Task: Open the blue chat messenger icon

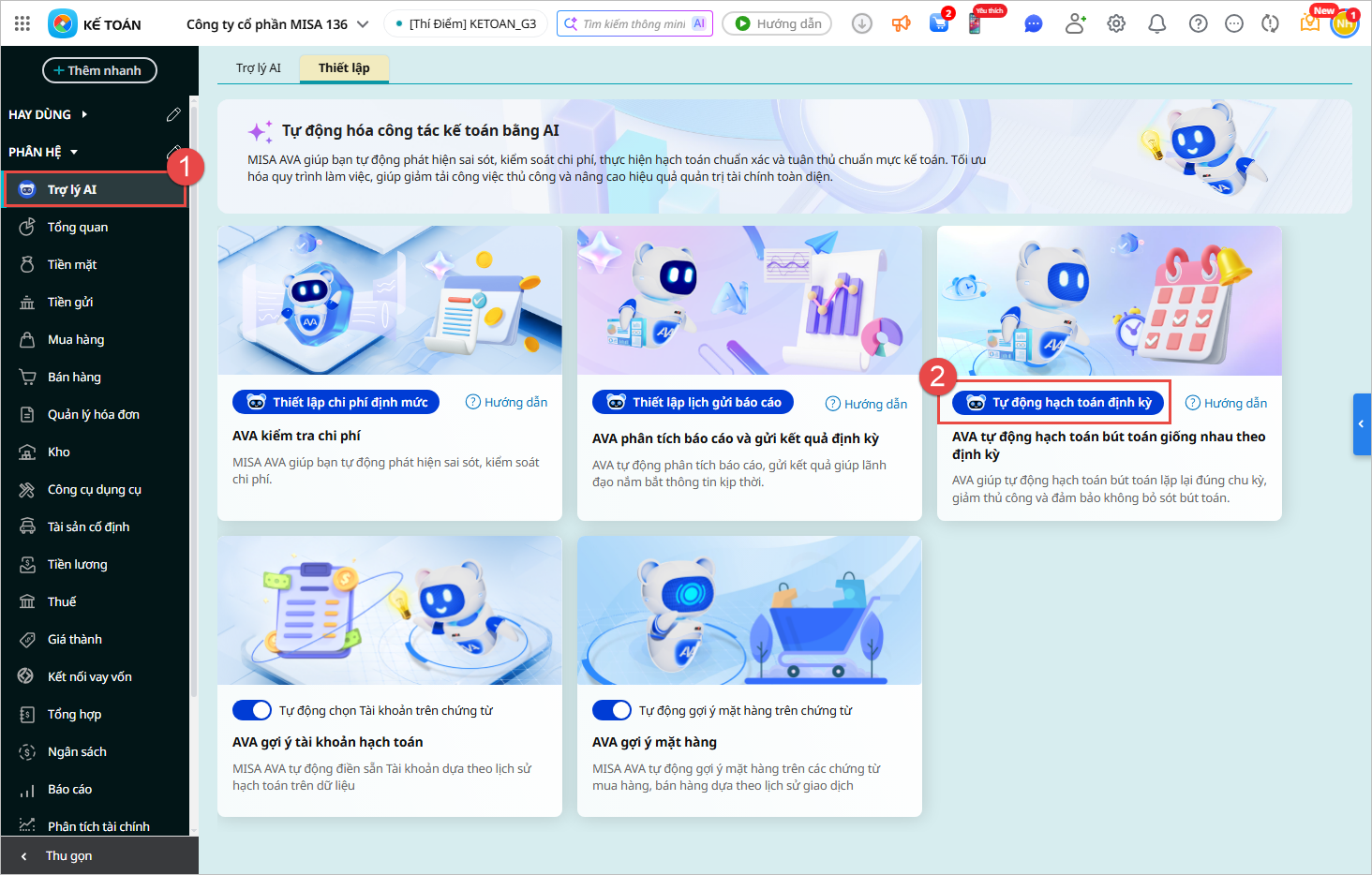Action: coord(1034,24)
